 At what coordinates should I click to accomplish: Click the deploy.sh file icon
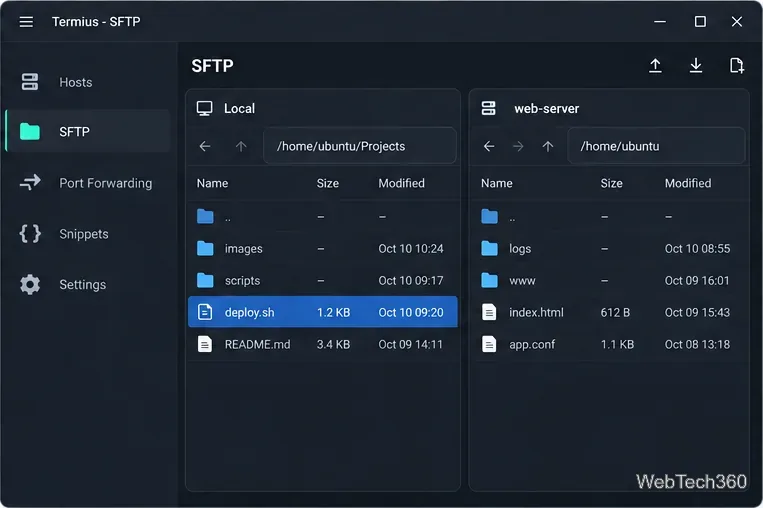(205, 312)
